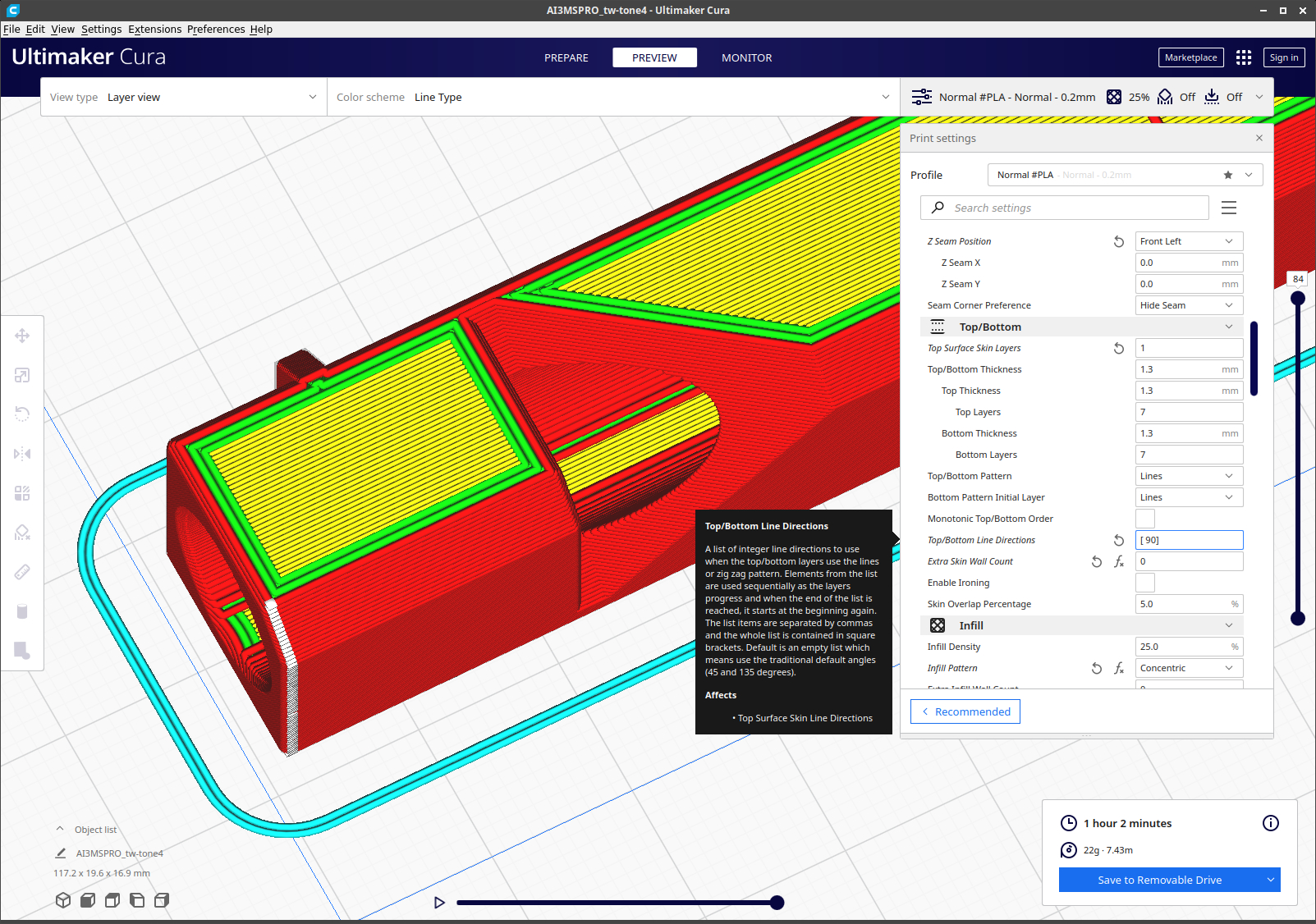
Task: Open the Settings menu
Action: coord(102,29)
